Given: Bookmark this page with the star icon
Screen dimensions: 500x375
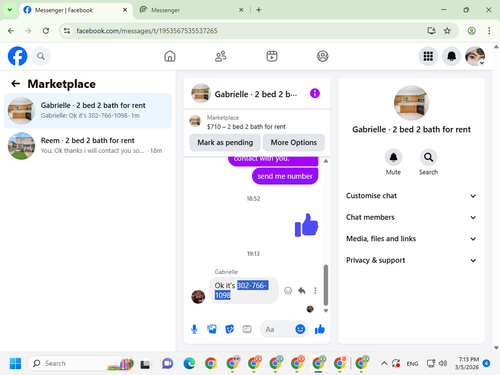Looking at the screenshot, I should (447, 31).
